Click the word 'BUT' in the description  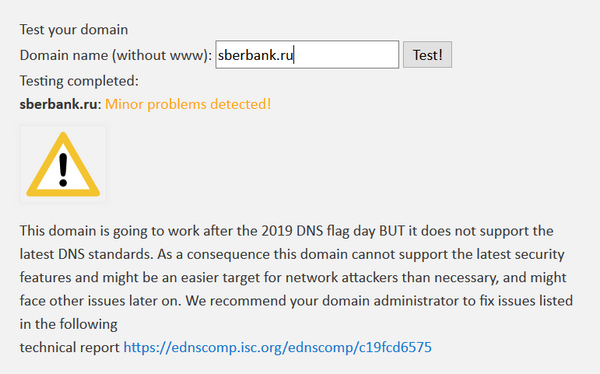392,231
